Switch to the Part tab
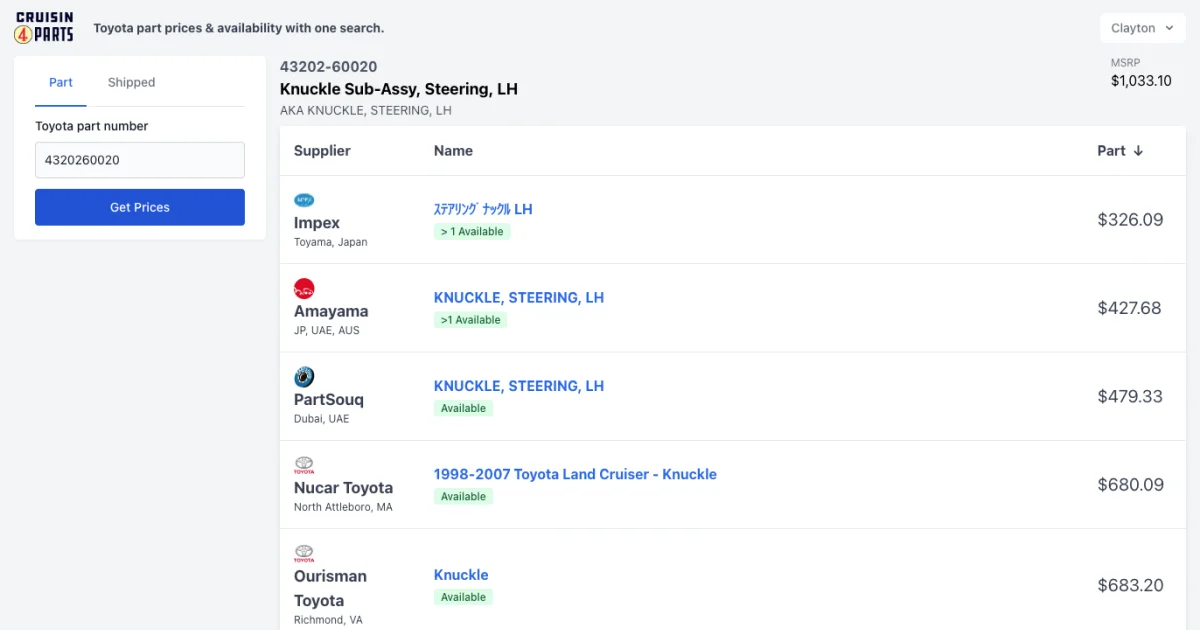This screenshot has height=630, width=1200. (x=61, y=82)
